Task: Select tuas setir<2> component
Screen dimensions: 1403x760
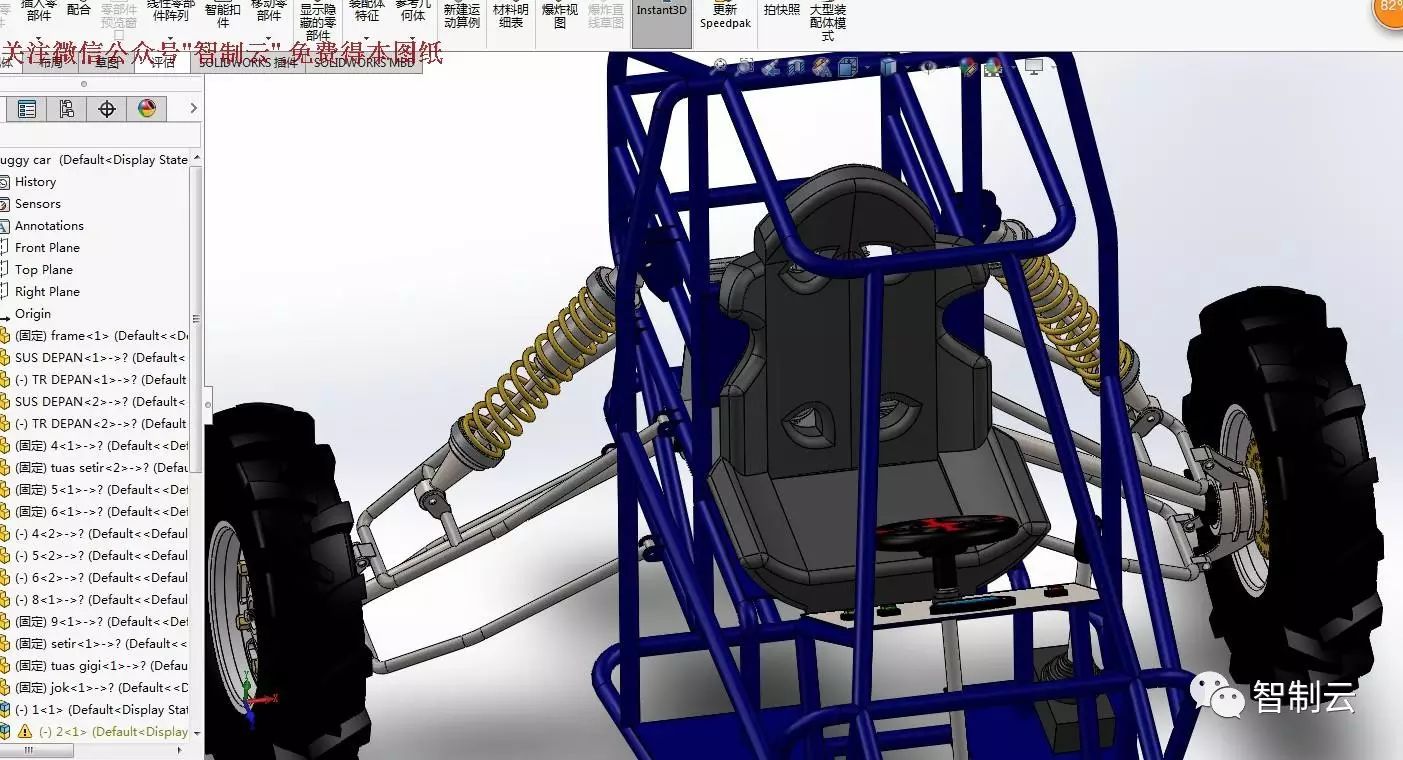Action: click(x=95, y=468)
